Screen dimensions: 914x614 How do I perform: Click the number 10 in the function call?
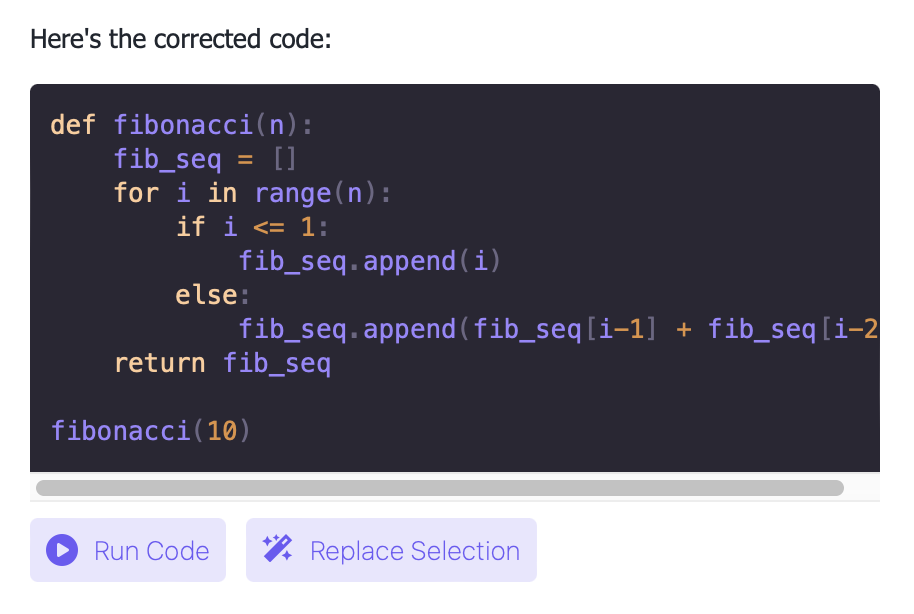(222, 431)
